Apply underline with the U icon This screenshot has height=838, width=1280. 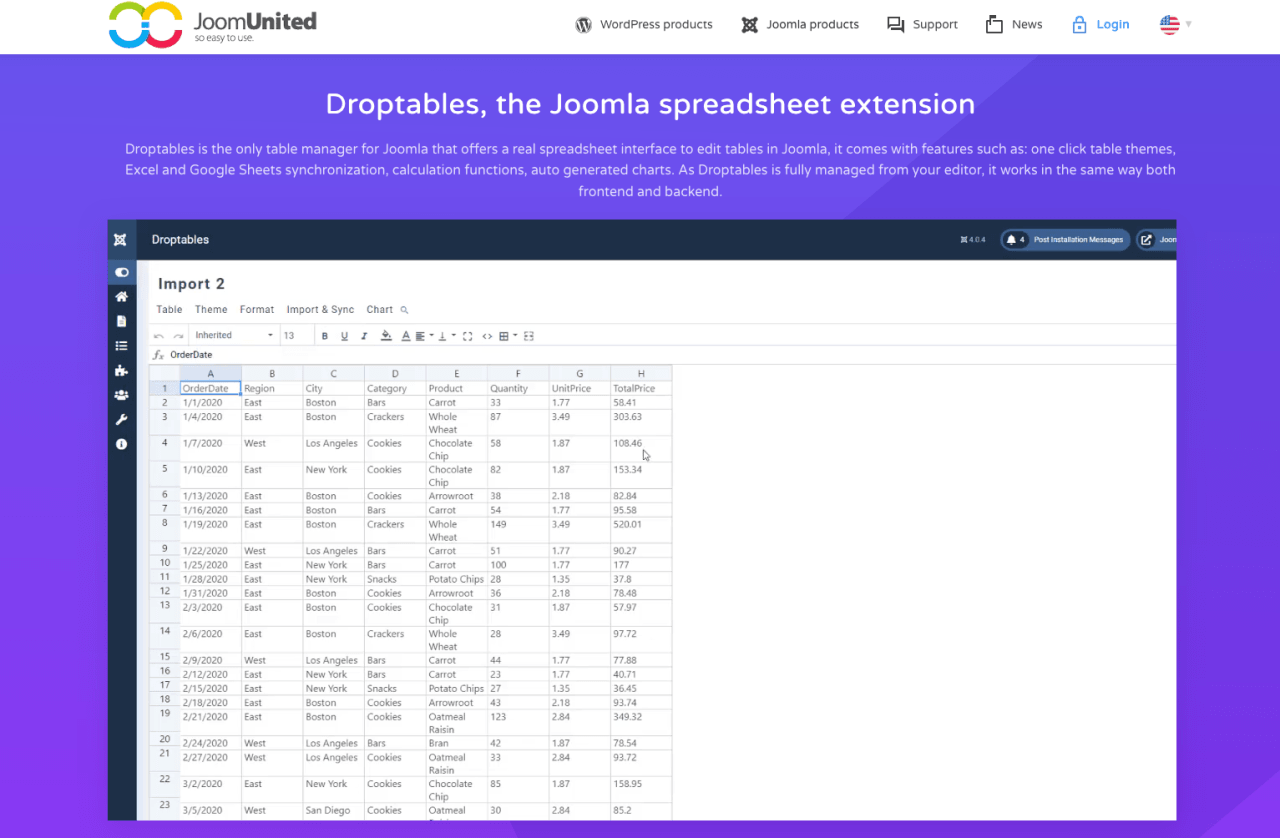pyautogui.click(x=344, y=336)
